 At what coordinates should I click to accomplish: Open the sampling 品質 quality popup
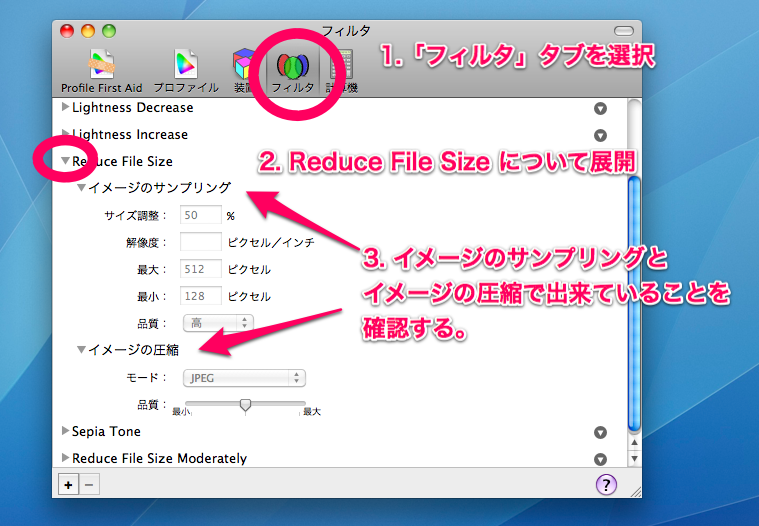click(218, 323)
